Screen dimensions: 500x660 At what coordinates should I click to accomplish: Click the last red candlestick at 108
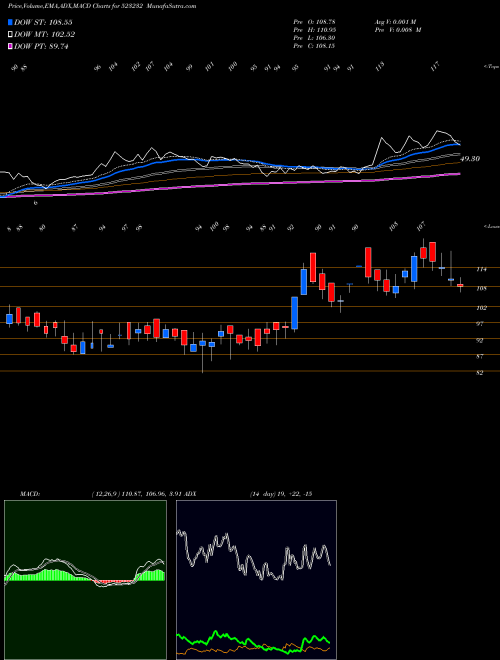[460, 285]
